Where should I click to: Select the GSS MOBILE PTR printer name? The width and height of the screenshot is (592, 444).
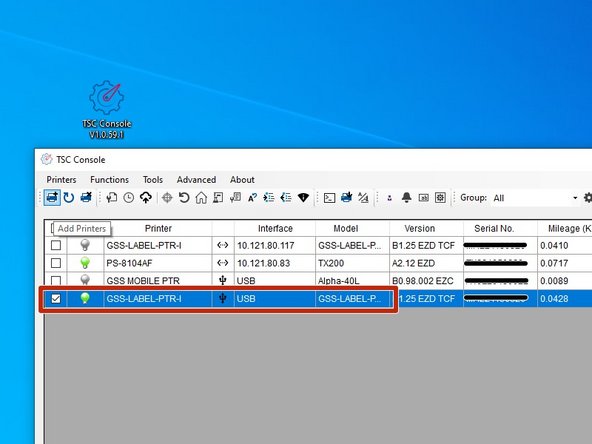point(143,281)
